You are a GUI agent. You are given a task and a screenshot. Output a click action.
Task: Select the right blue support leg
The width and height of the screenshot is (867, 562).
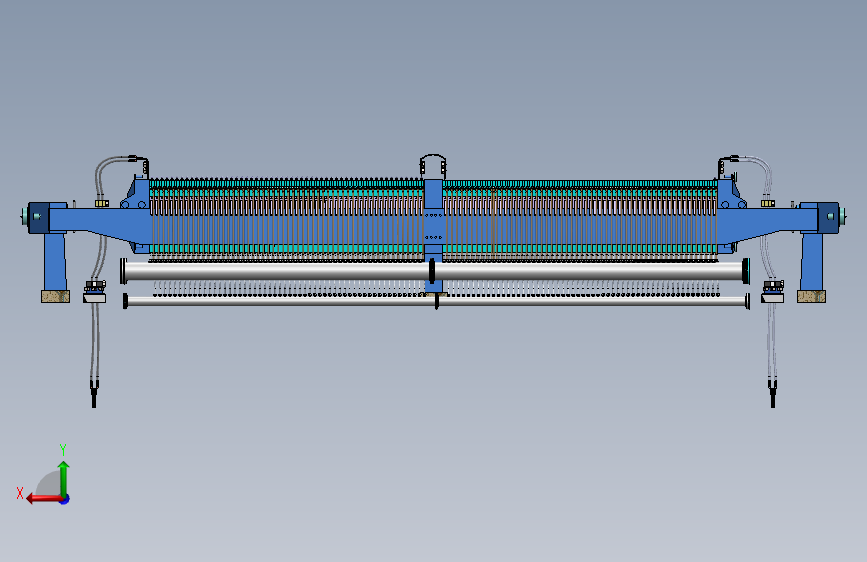tap(812, 262)
